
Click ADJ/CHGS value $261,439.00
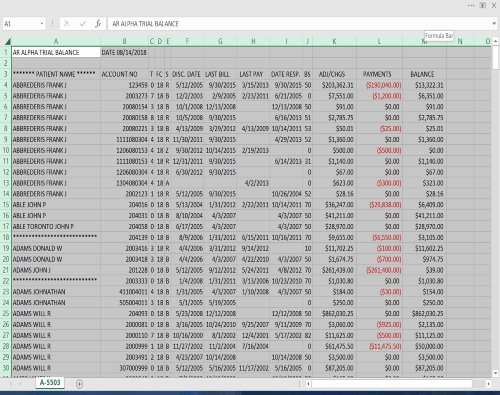tap(334, 270)
